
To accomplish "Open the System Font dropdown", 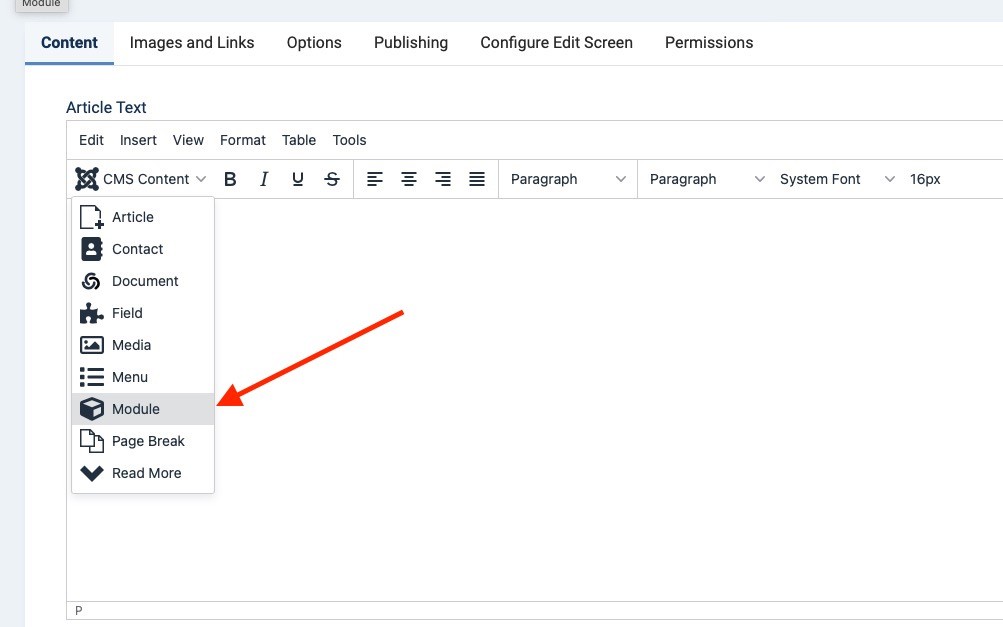I will (x=836, y=179).
